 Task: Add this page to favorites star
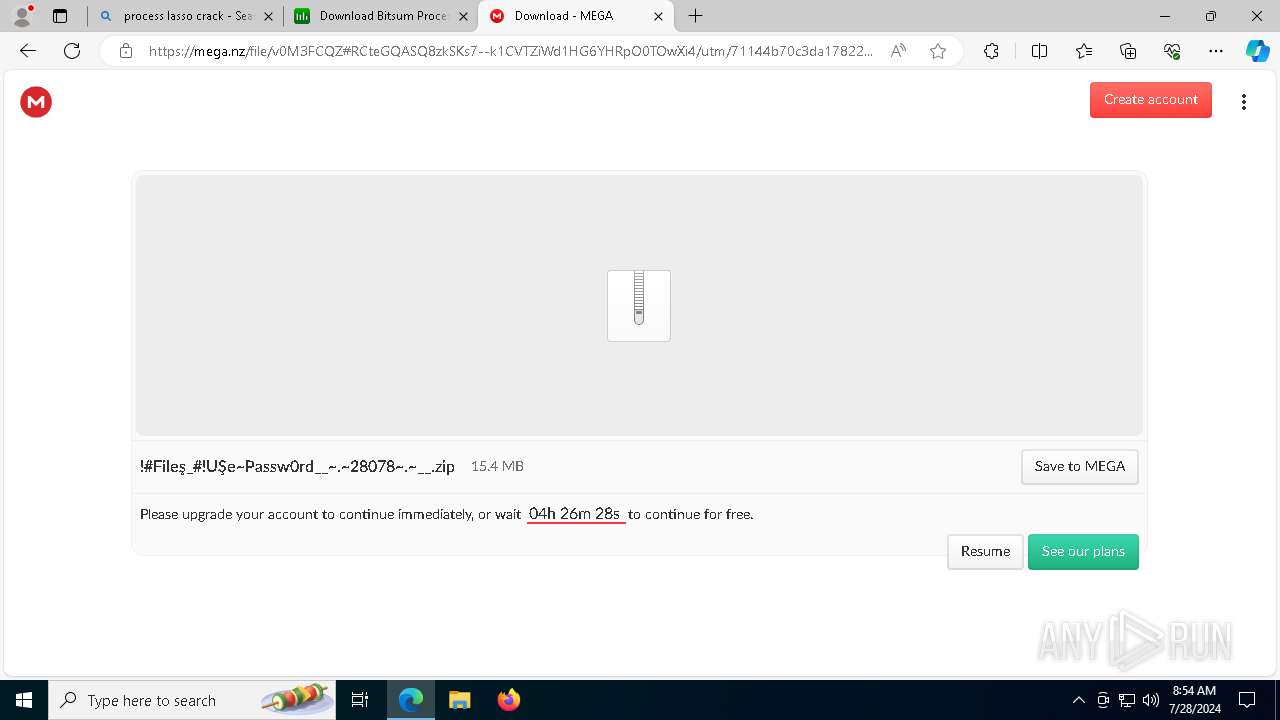point(938,51)
